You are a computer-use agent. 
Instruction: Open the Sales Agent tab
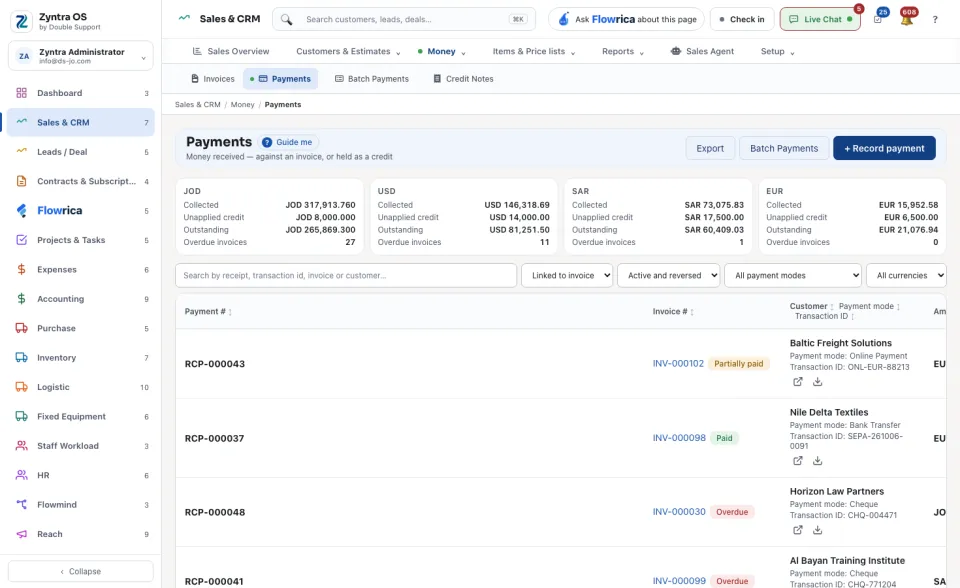click(x=702, y=51)
